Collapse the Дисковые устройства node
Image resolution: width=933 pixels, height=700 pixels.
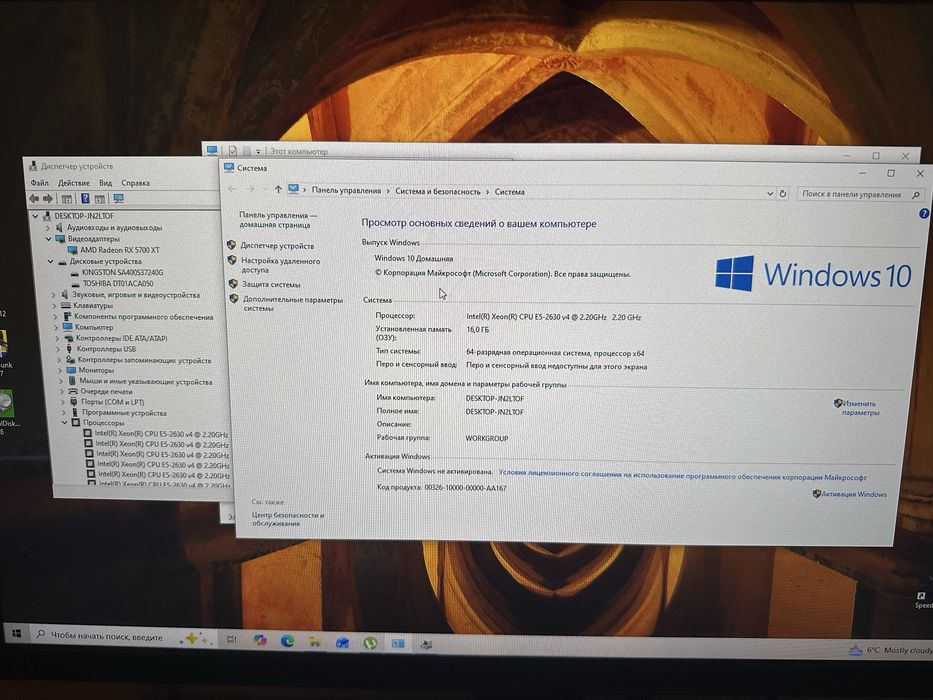51,261
